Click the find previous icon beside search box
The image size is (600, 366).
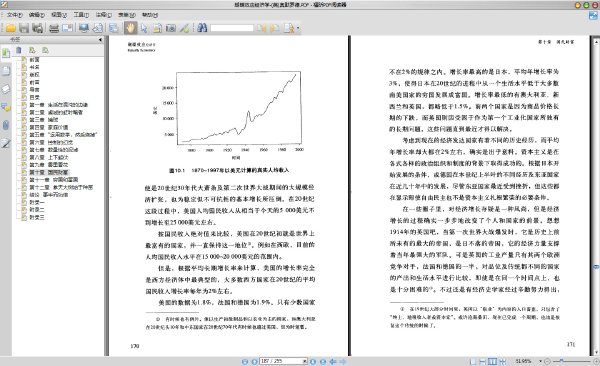[261, 28]
